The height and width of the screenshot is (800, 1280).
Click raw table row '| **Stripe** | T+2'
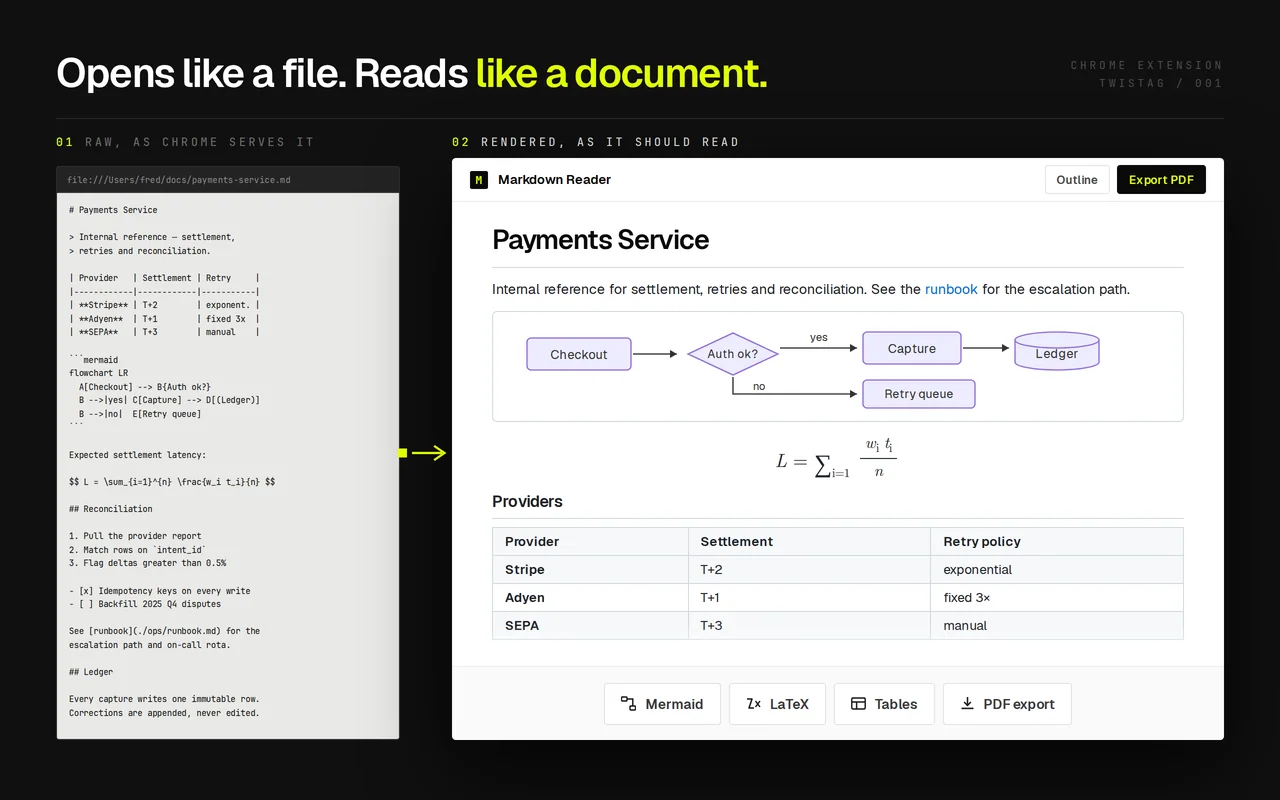[164, 305]
